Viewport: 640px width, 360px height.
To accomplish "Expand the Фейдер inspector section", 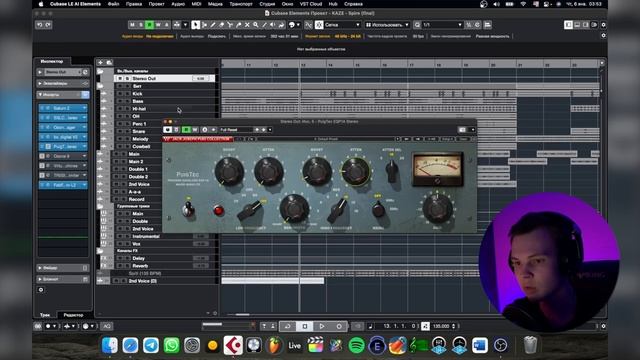I will tap(40, 268).
